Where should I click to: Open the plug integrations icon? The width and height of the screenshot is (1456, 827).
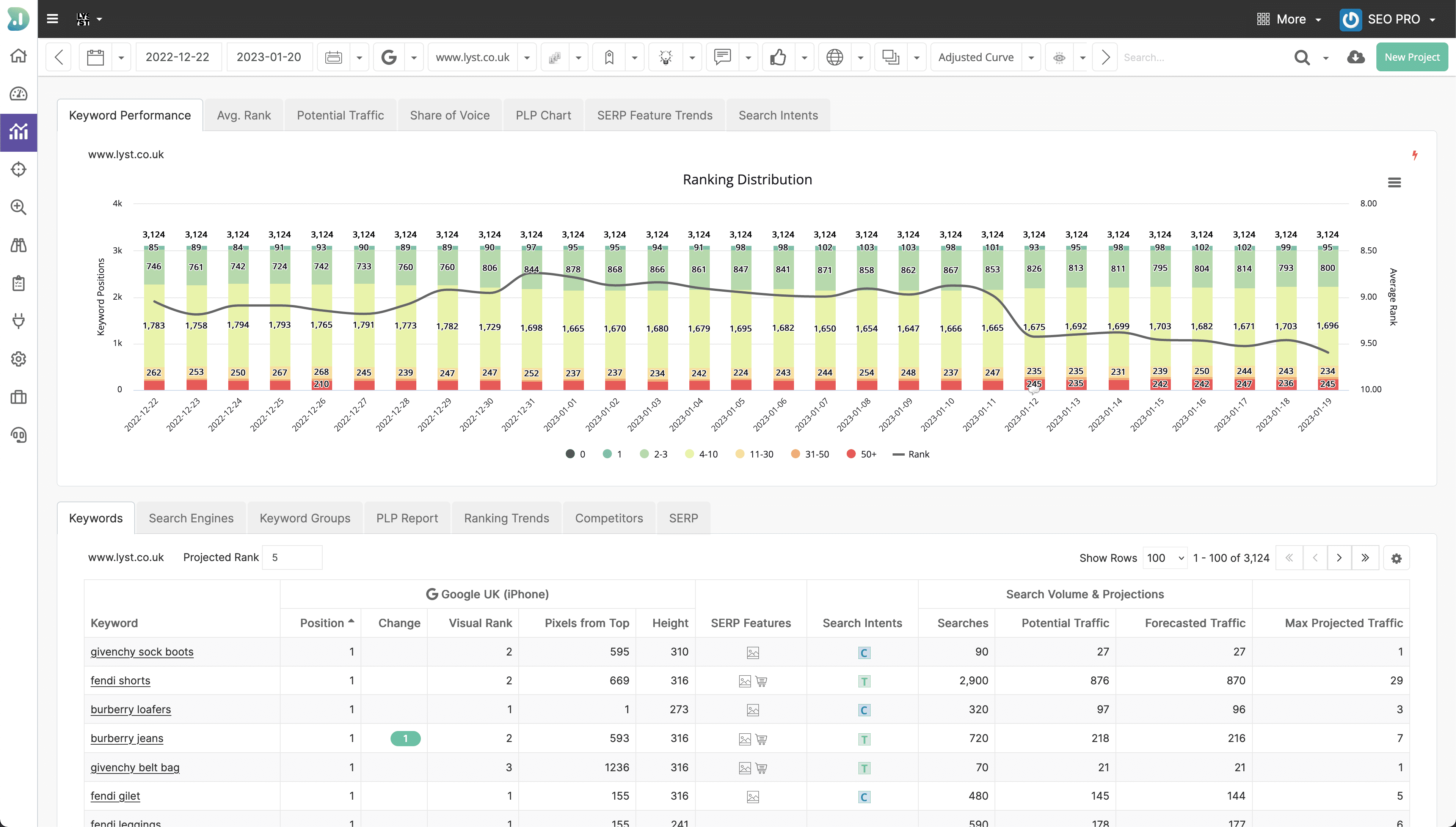coord(19,321)
